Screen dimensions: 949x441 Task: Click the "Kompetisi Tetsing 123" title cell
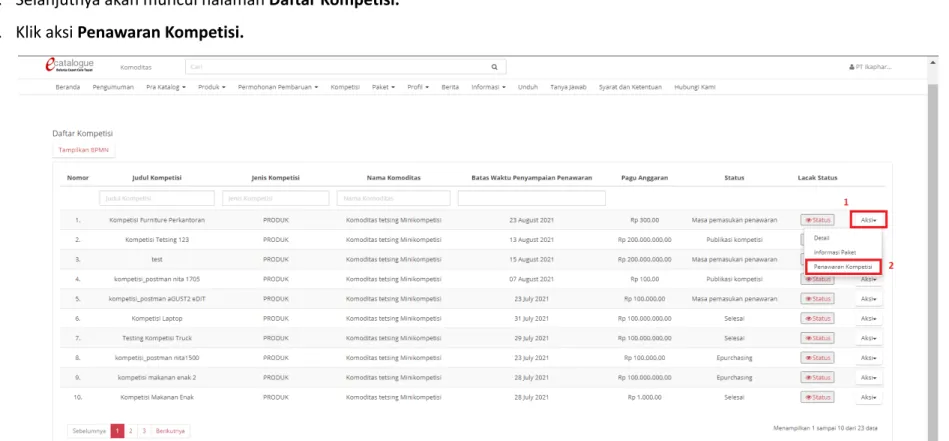pyautogui.click(x=157, y=240)
